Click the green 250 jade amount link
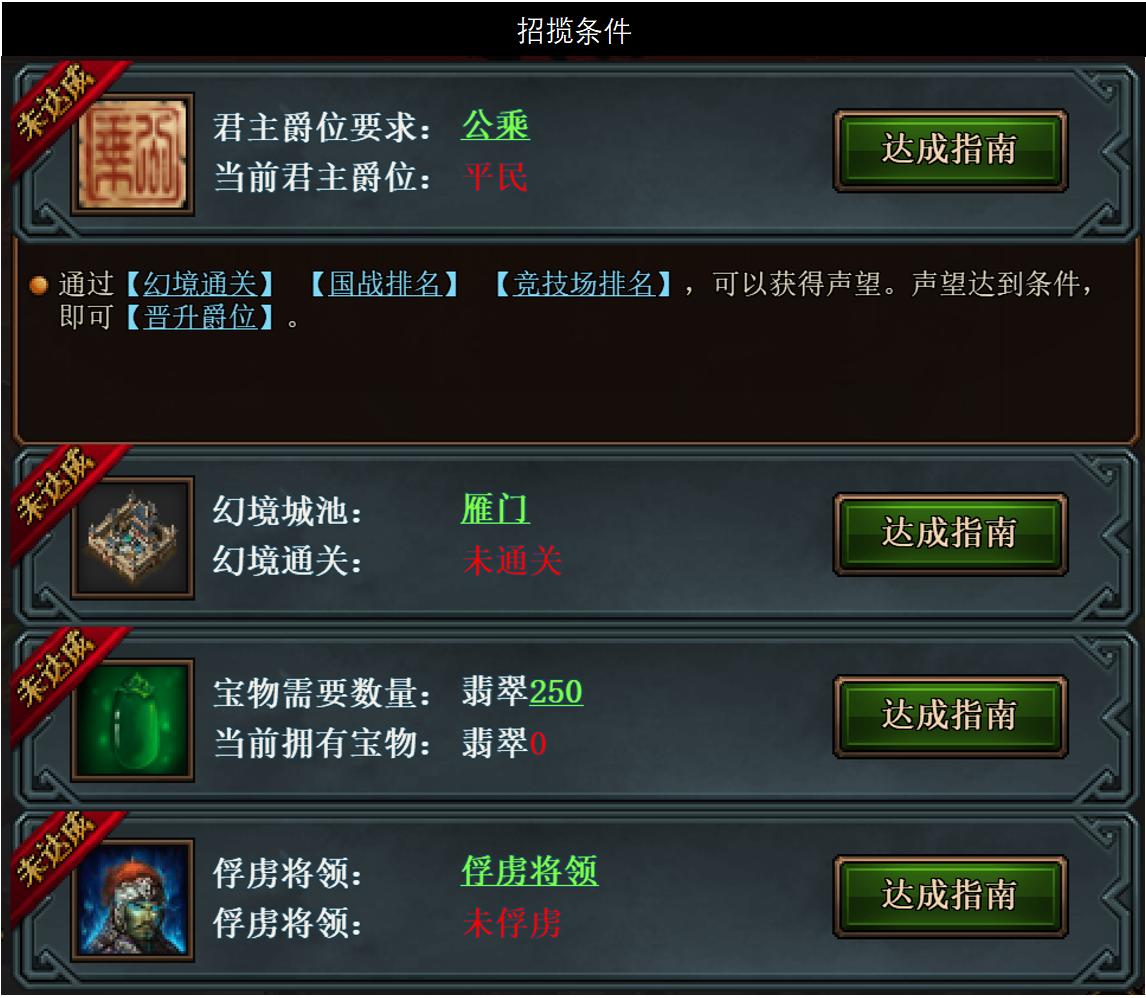Image resolution: width=1146 pixels, height=998 pixels. (x=555, y=691)
